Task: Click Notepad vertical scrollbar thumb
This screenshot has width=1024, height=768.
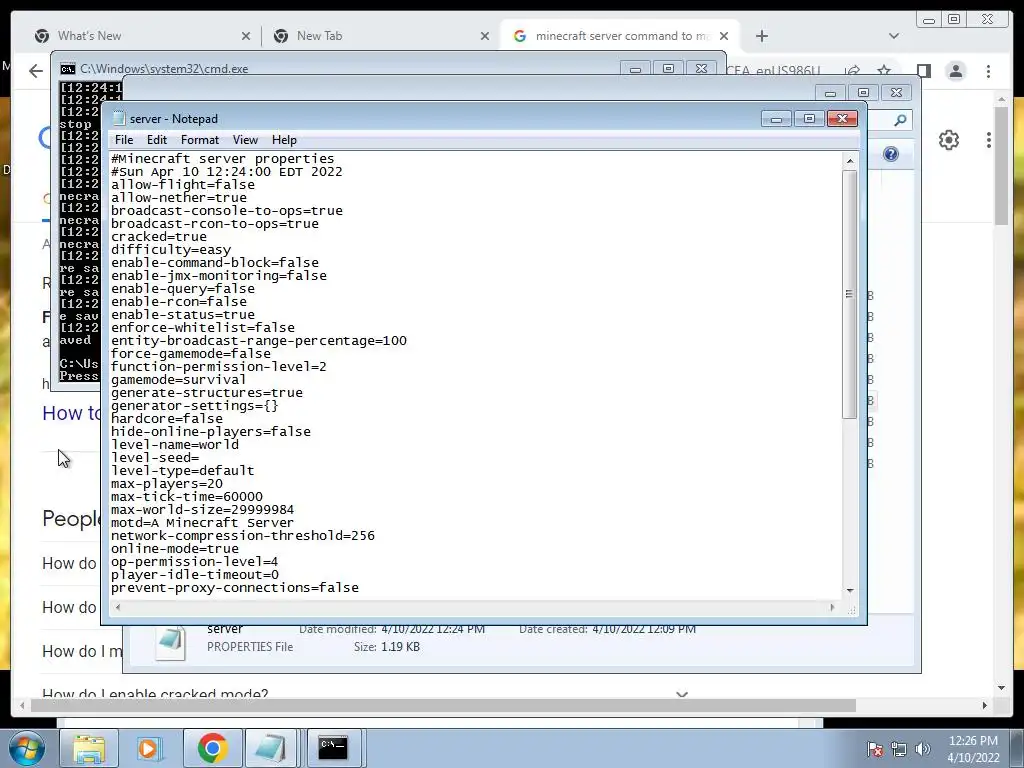Action: coord(850,294)
